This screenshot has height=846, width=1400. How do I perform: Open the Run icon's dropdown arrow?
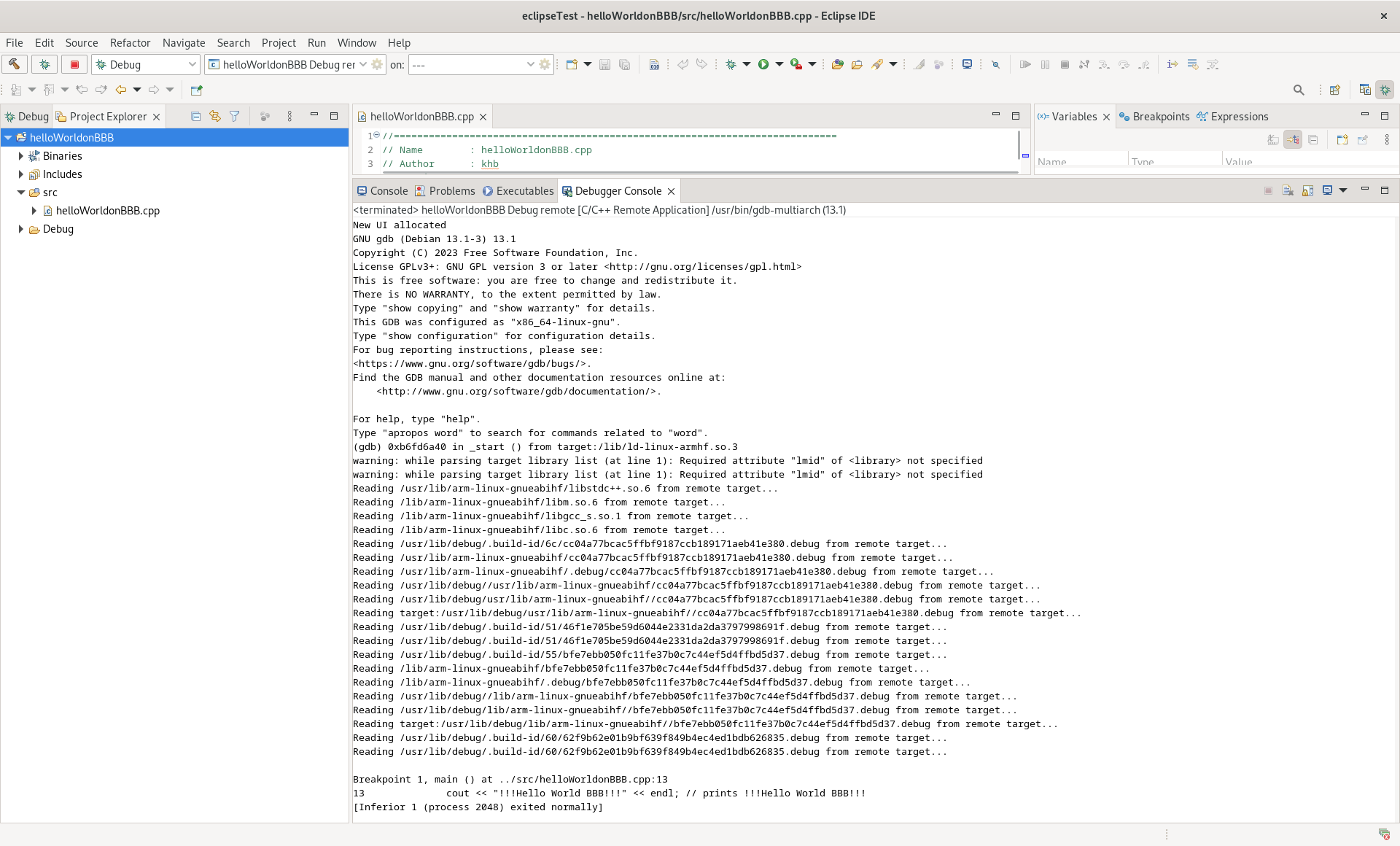tap(779, 64)
